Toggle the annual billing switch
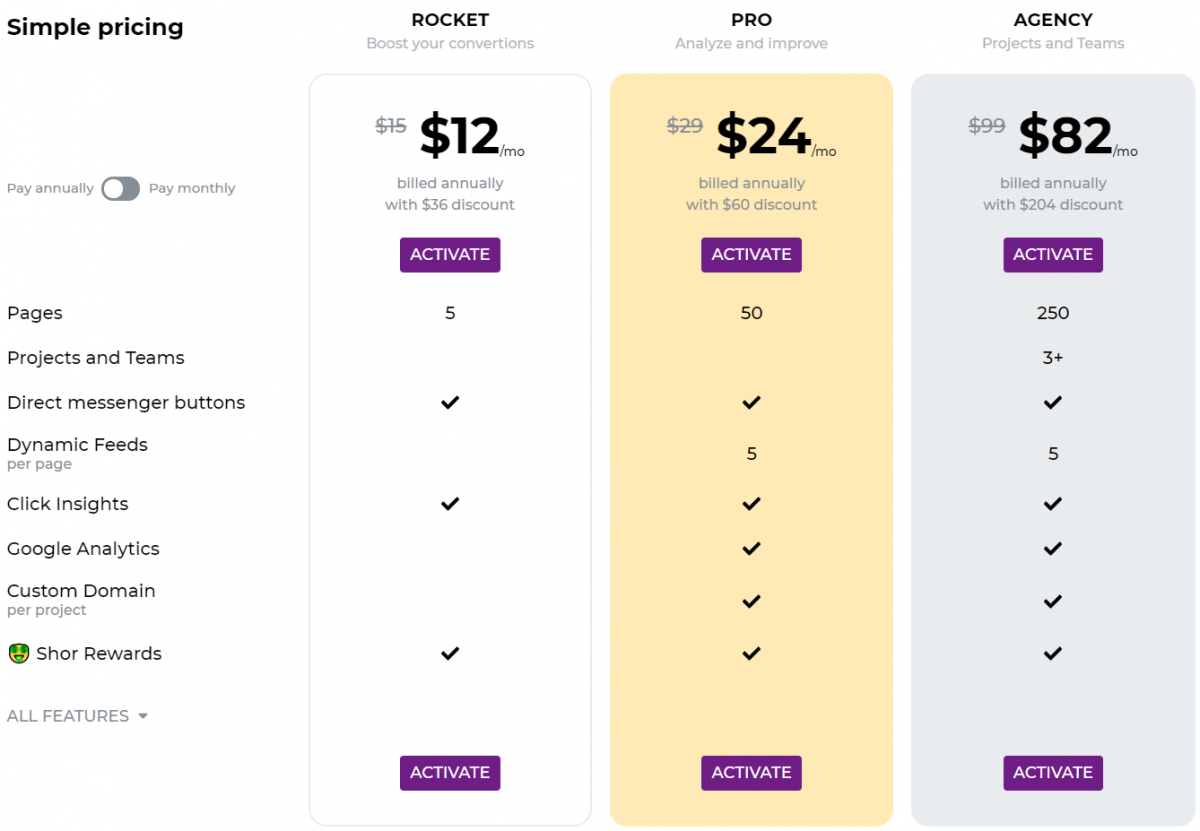The height and width of the screenshot is (831, 1200). point(120,188)
